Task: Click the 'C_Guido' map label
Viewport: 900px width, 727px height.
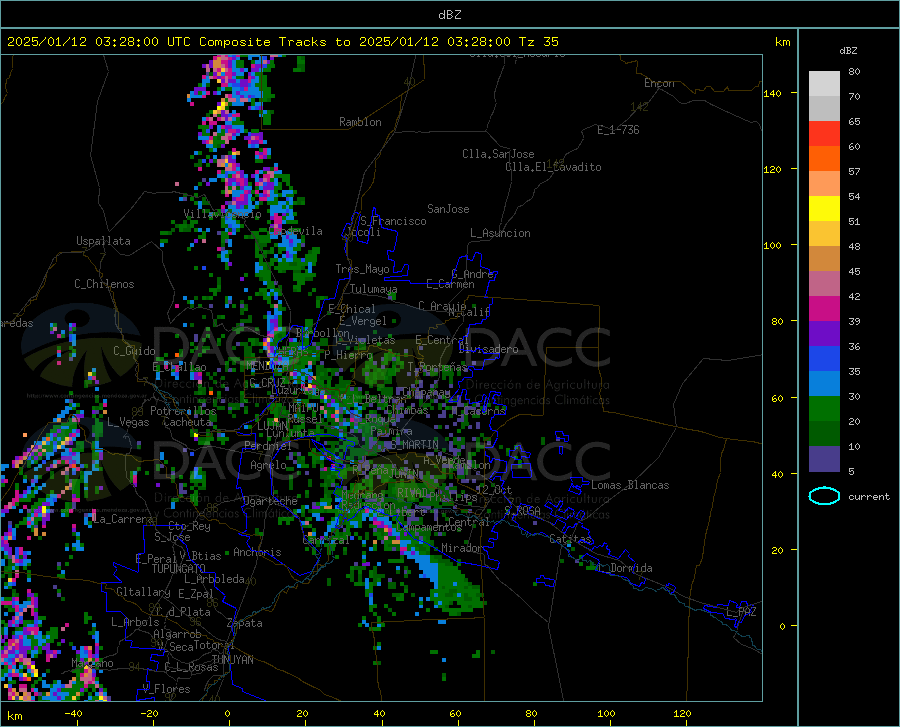Action: click(134, 351)
